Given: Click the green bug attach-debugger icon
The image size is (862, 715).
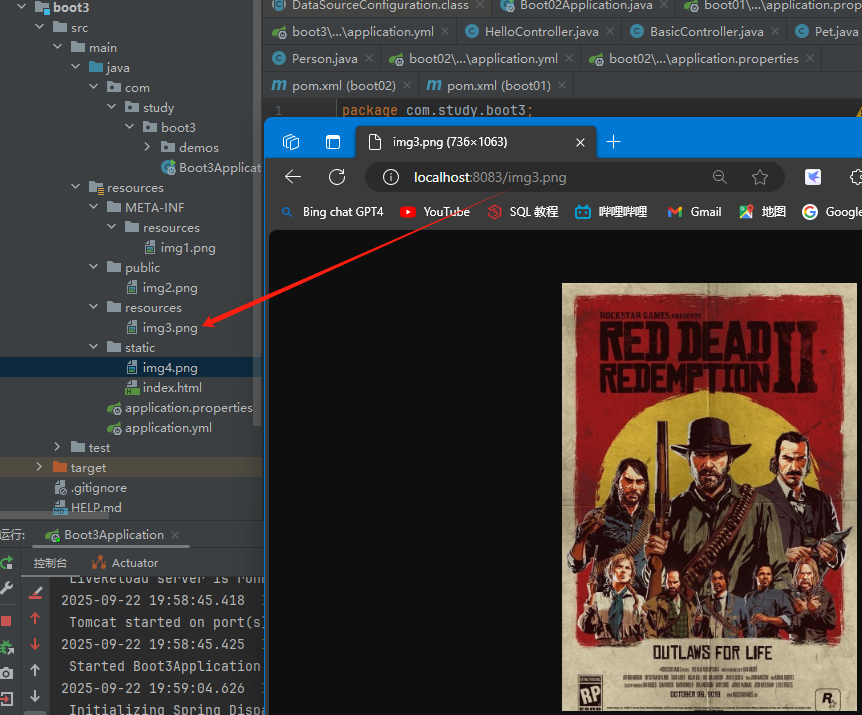Looking at the screenshot, I should point(7,647).
